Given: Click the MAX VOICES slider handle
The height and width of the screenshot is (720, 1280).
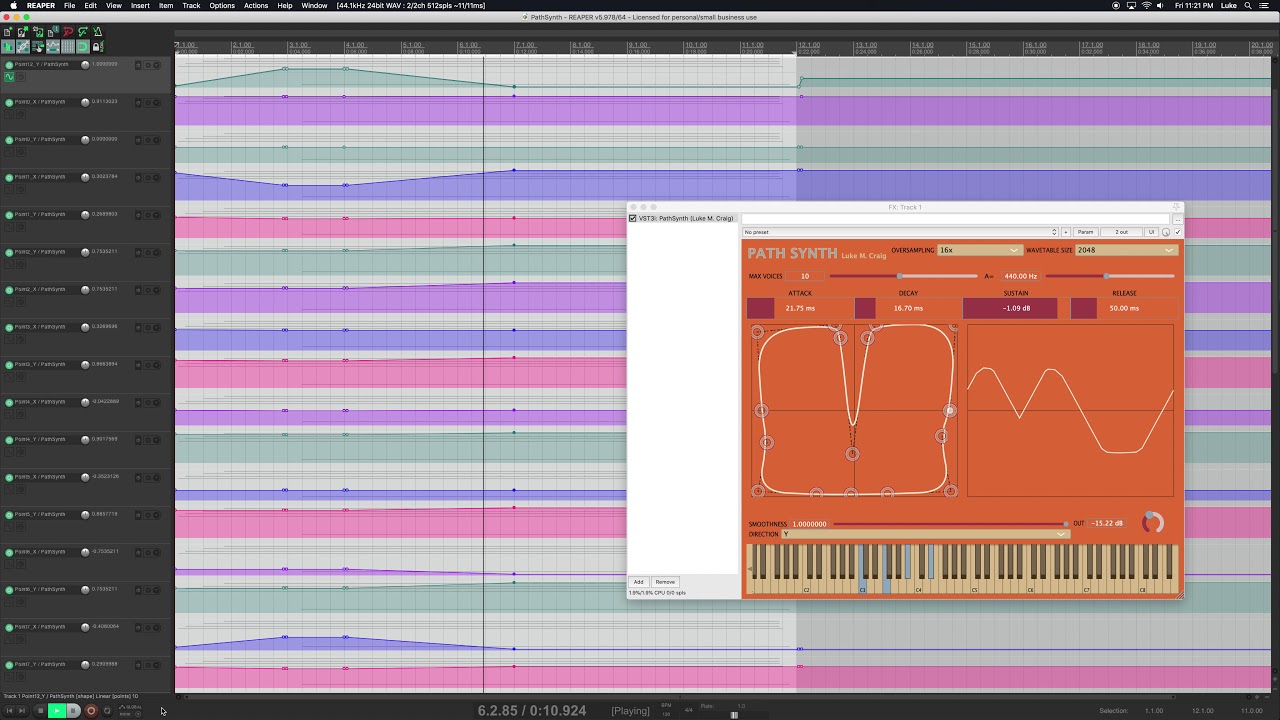Looking at the screenshot, I should (900, 276).
